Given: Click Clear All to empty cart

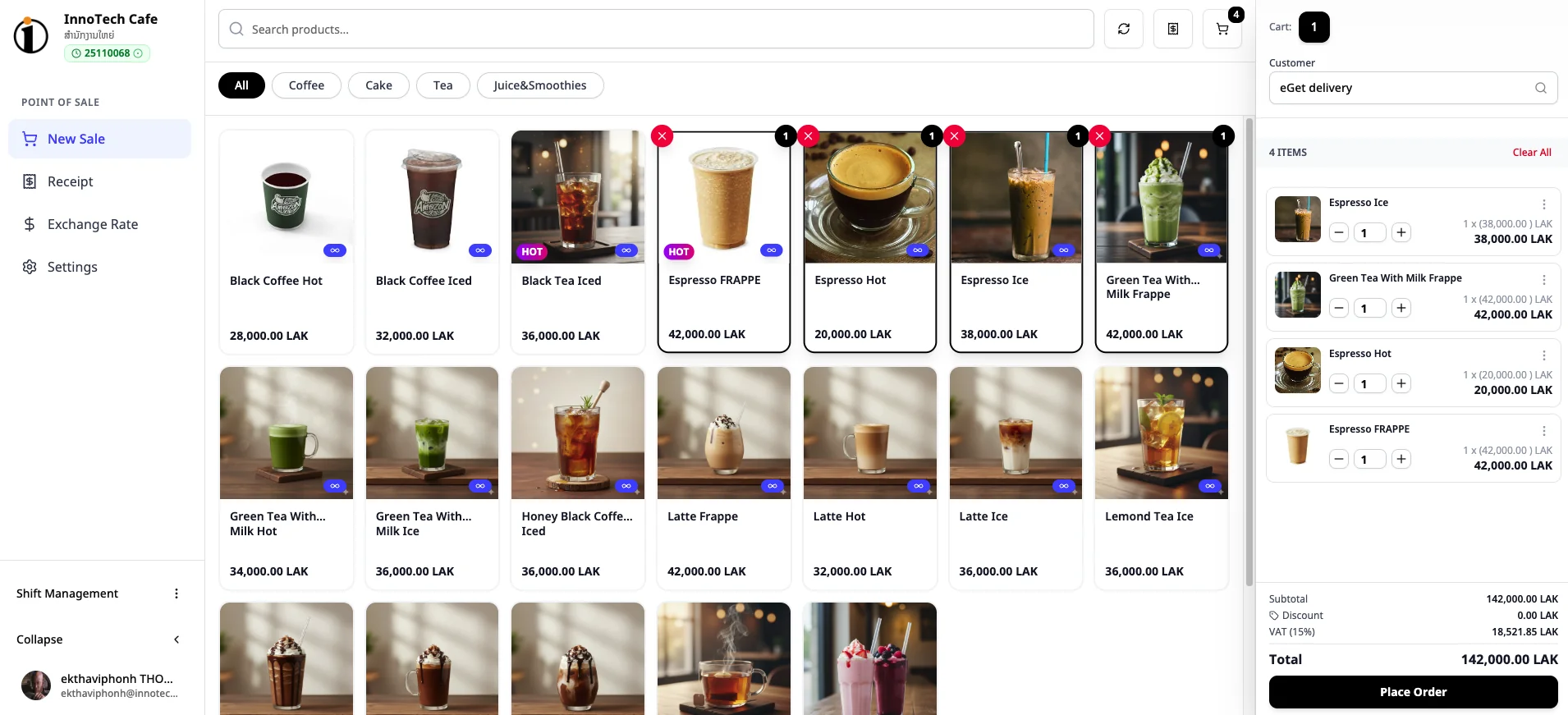Looking at the screenshot, I should point(1531,153).
